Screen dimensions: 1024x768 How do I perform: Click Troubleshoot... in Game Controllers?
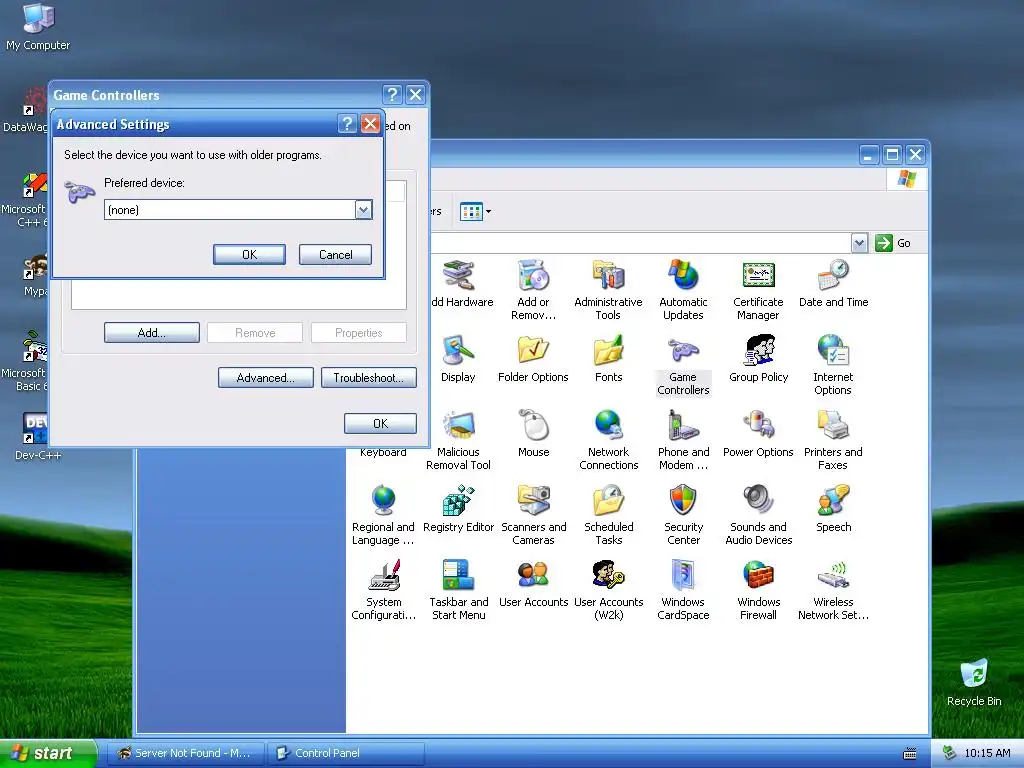368,377
